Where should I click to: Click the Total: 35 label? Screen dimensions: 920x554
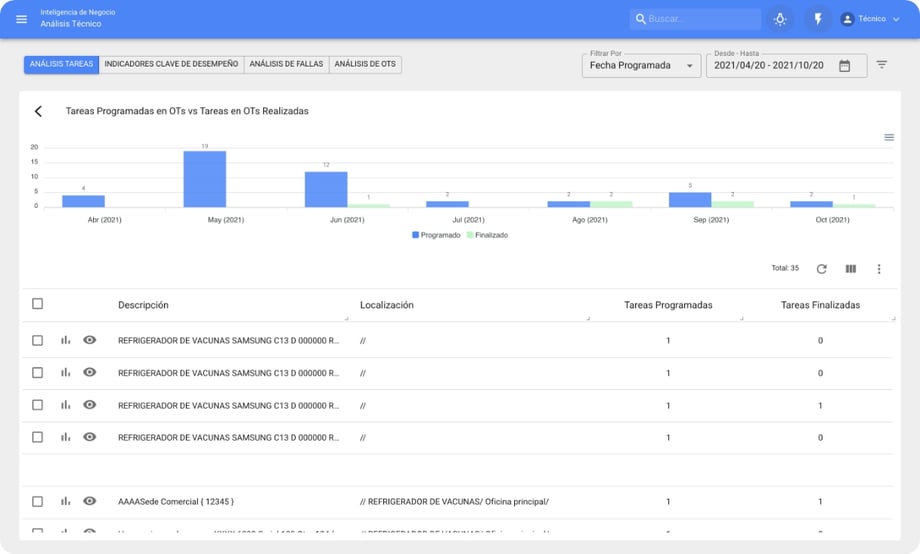(x=785, y=268)
